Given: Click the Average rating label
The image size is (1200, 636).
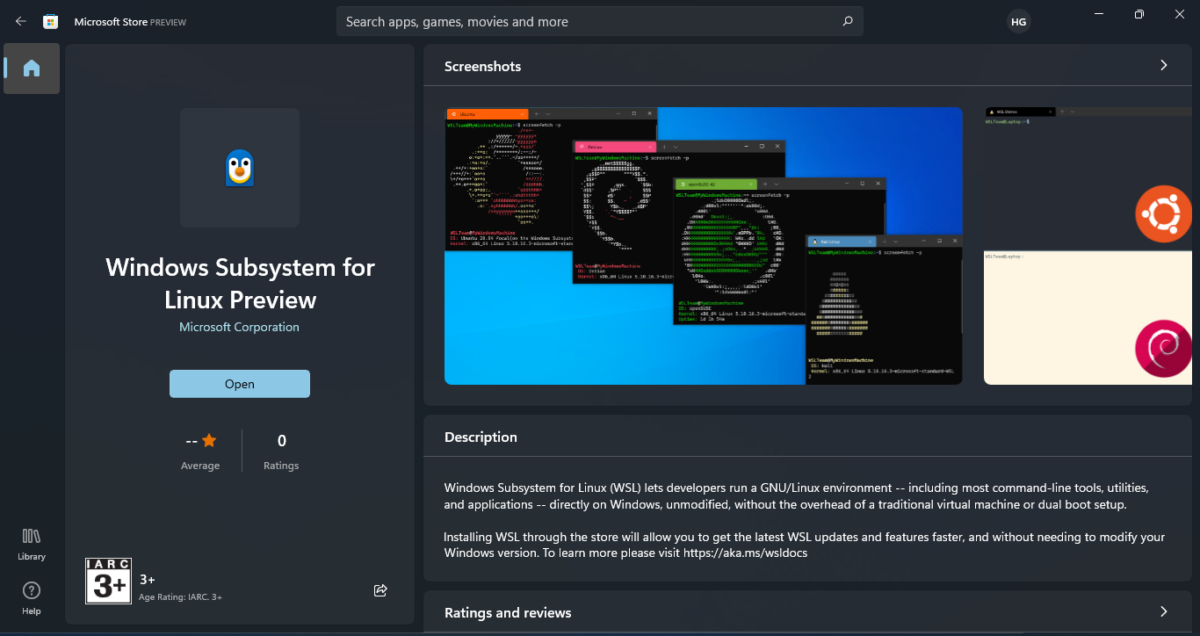Looking at the screenshot, I should click(x=200, y=466).
